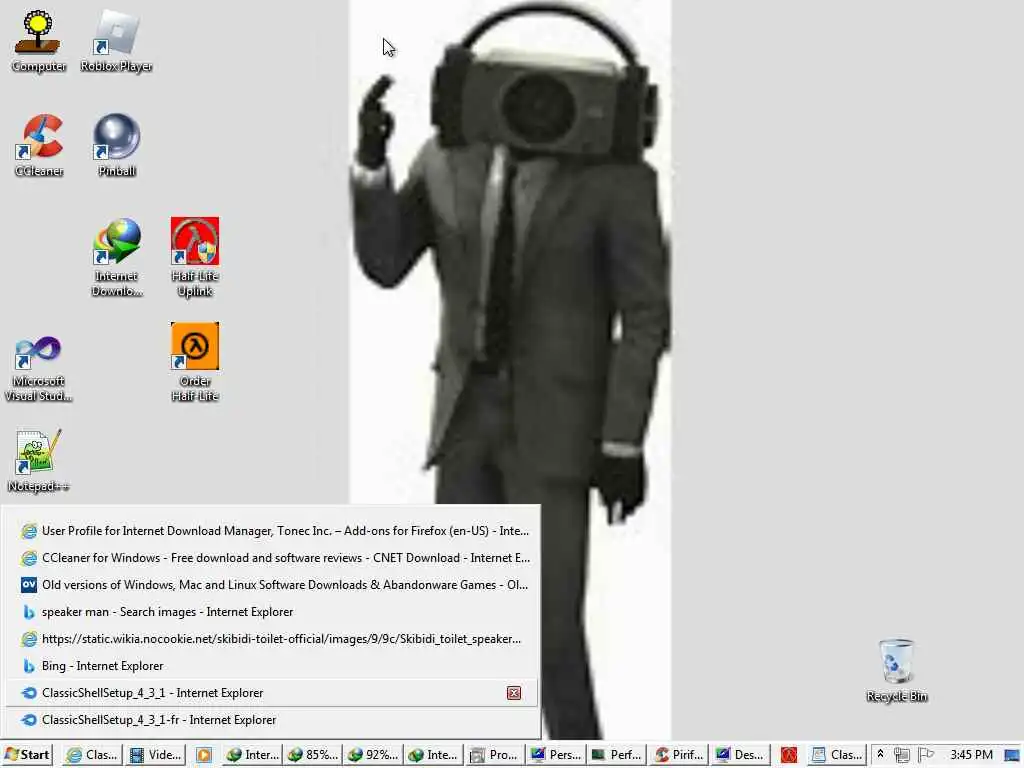Click network icon in system tray
The width and height of the screenshot is (1024, 768).
pos(902,755)
